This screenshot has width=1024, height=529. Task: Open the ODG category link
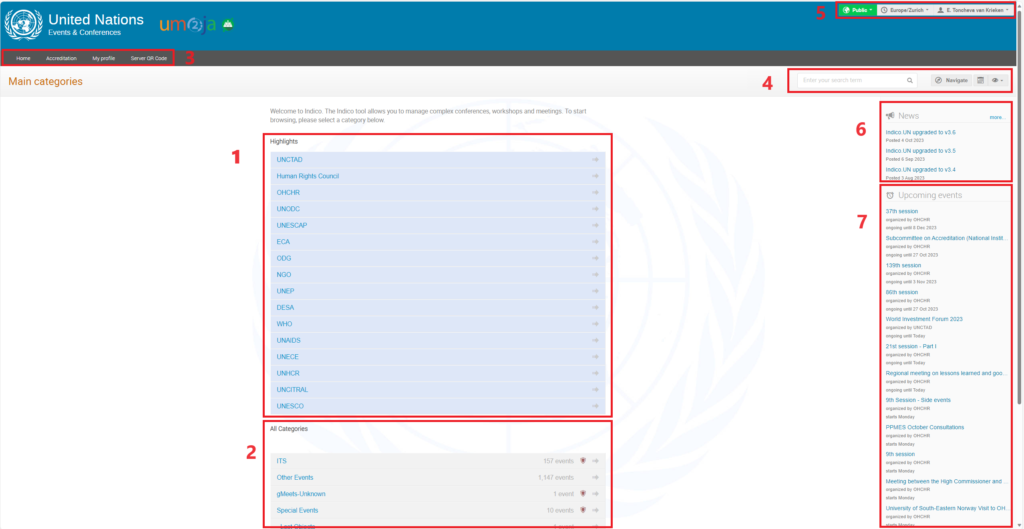[x=284, y=259]
